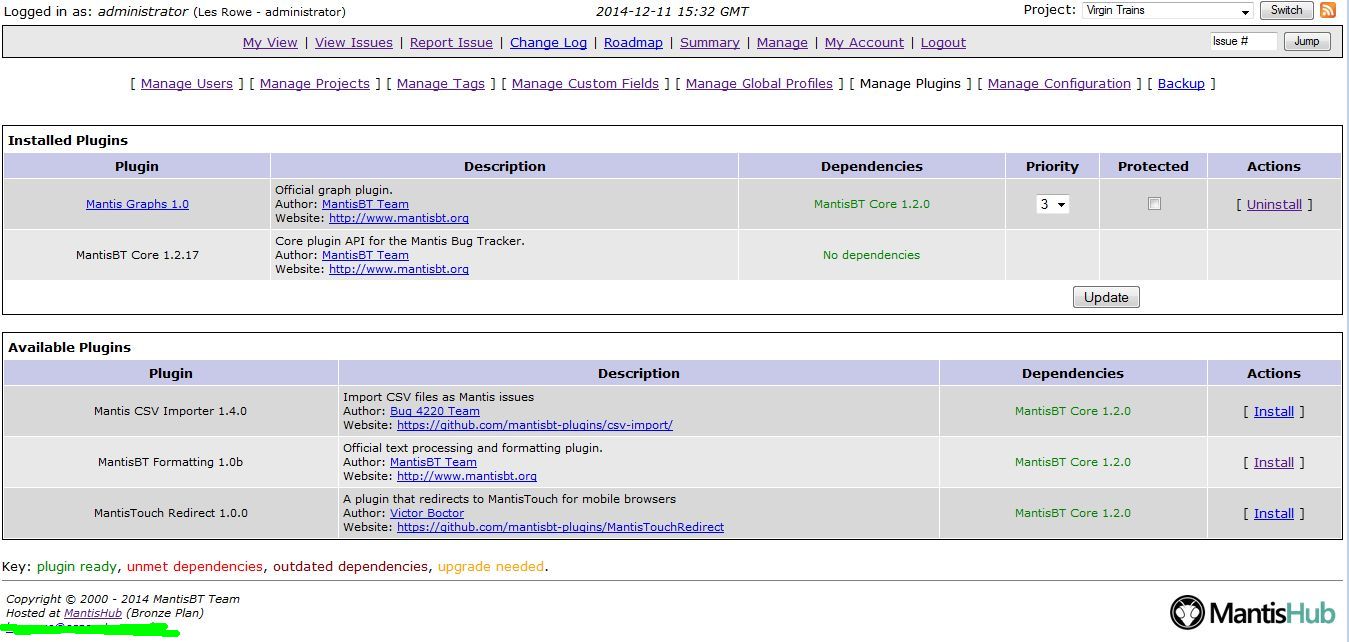The width and height of the screenshot is (1349, 642).
Task: Open the Victor Boctor author link
Action: click(x=427, y=514)
